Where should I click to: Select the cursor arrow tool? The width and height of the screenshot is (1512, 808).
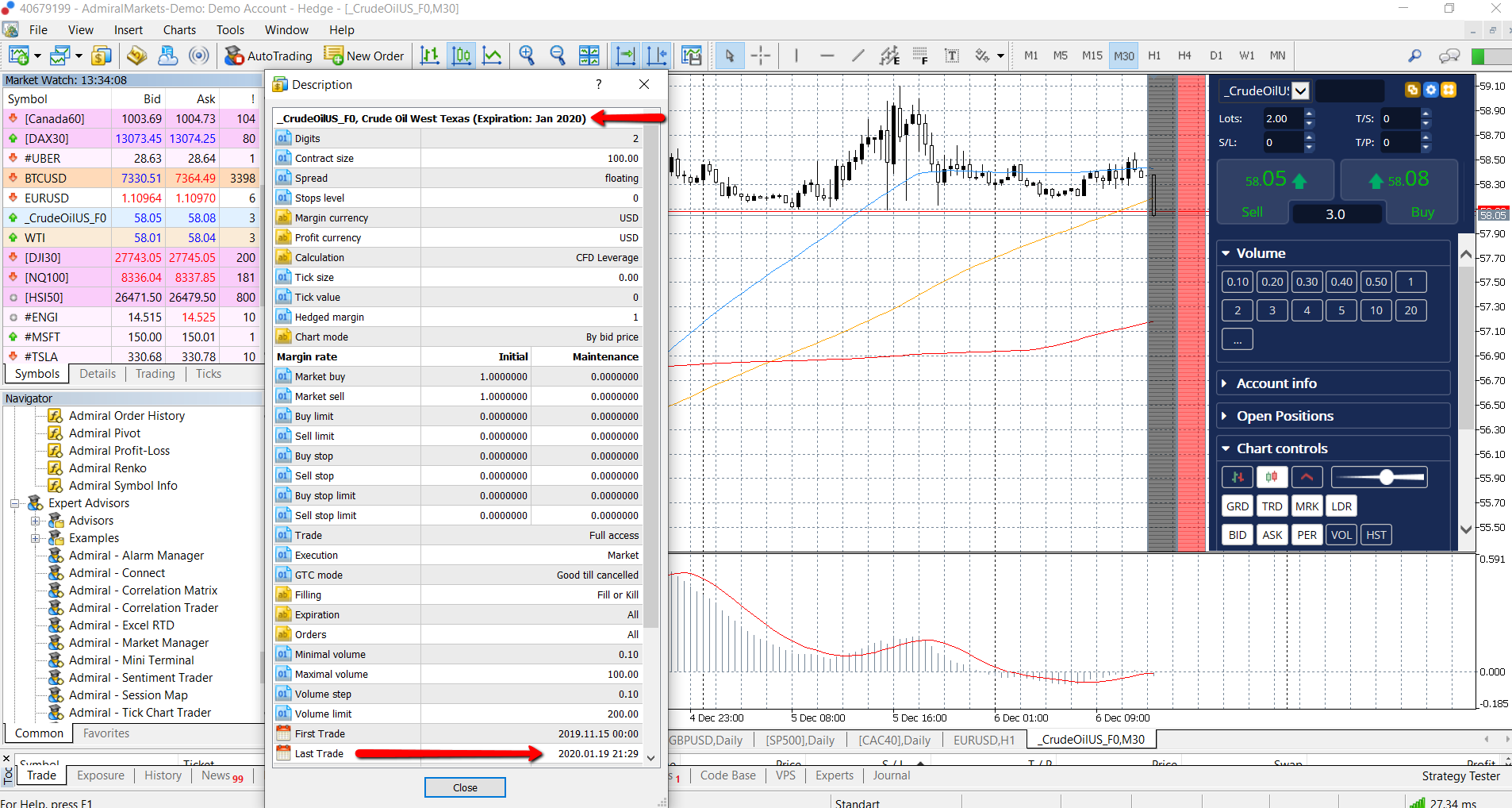tap(730, 56)
